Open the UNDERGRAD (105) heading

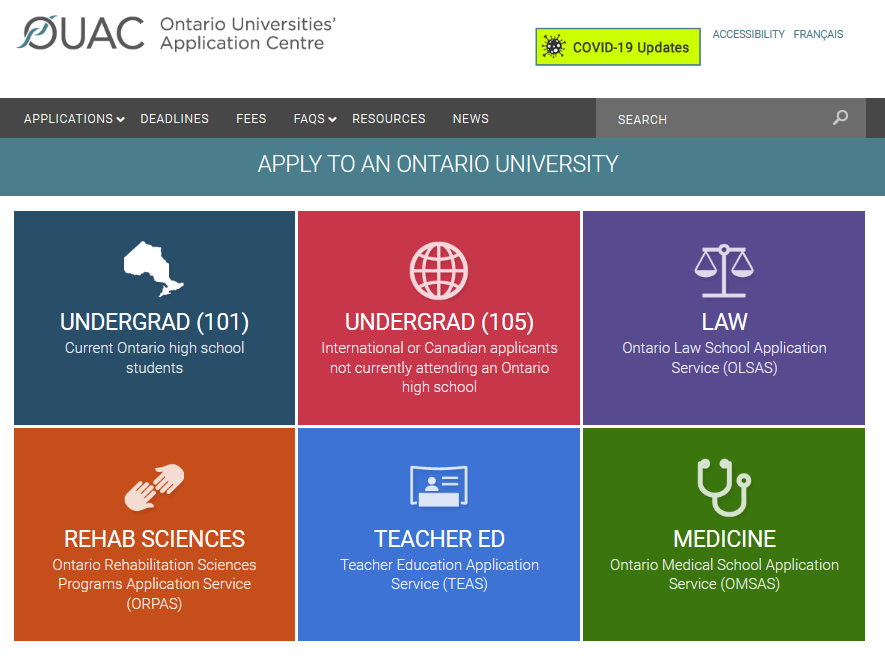pos(439,322)
